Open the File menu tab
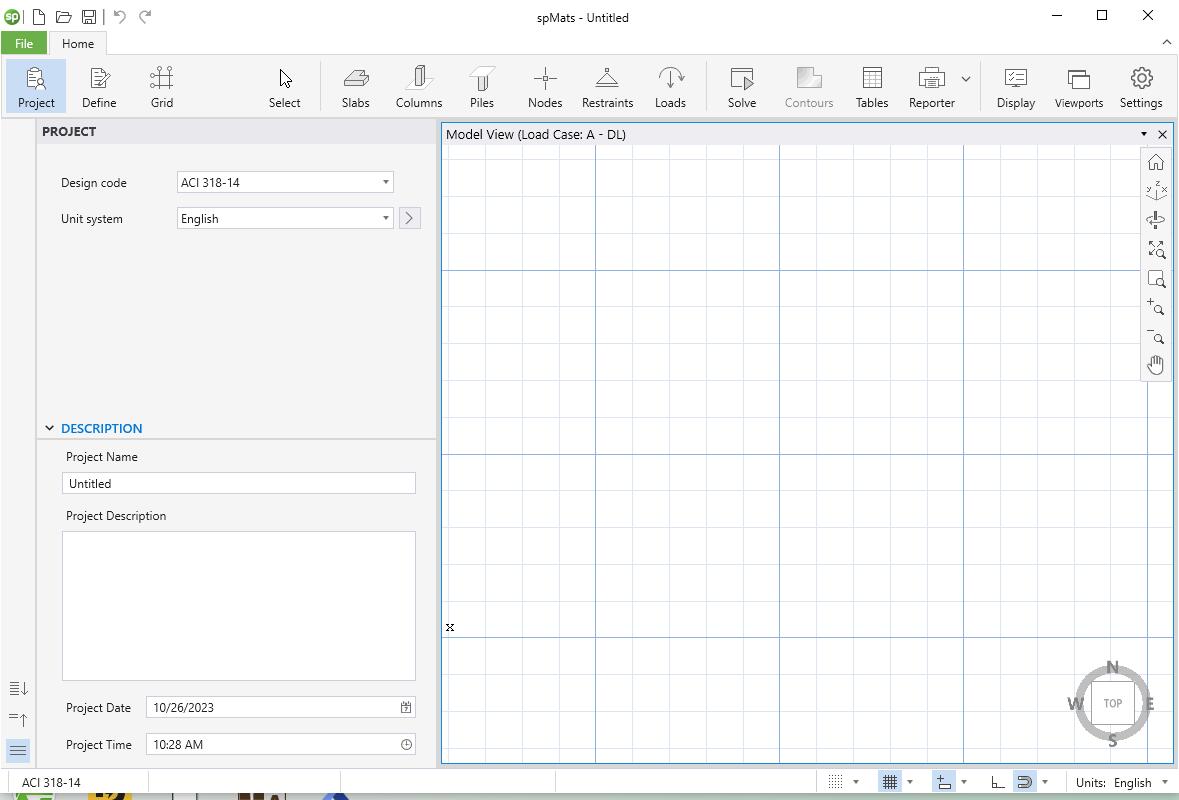The width and height of the screenshot is (1179, 800). coord(24,44)
